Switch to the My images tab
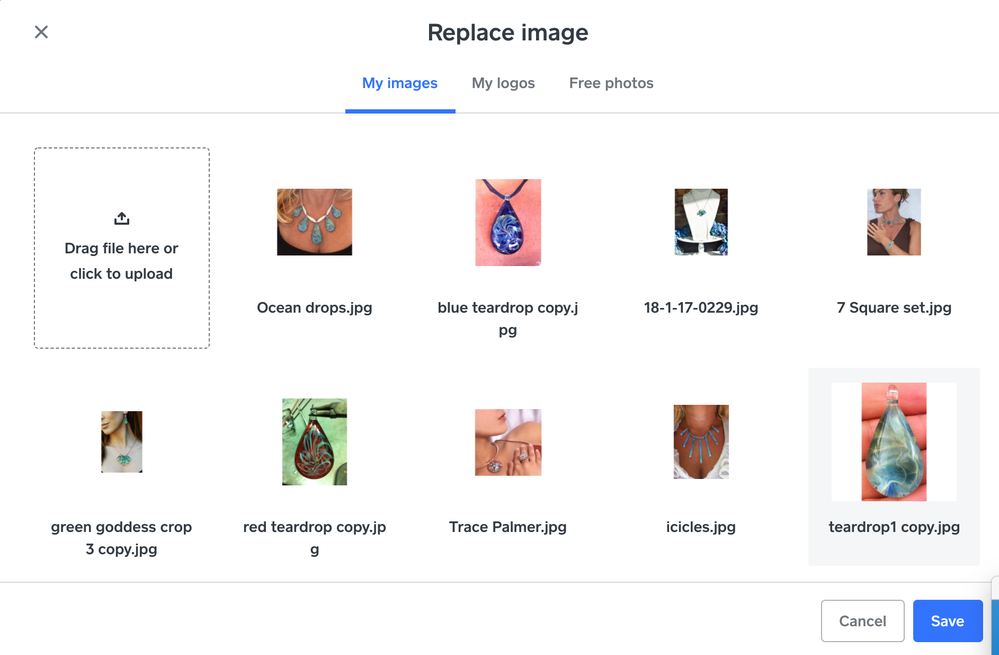The width and height of the screenshot is (999, 655). 399,83
